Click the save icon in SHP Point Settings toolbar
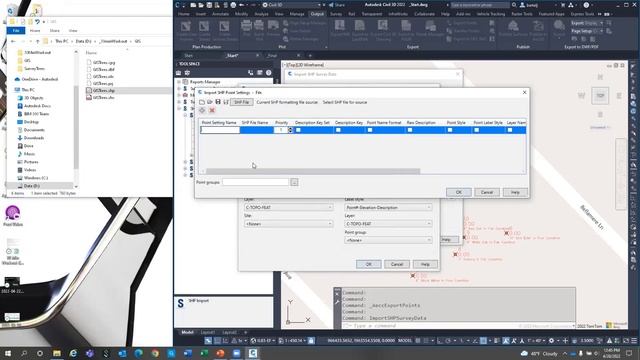Viewport: 640px width, 360px height. point(218,102)
